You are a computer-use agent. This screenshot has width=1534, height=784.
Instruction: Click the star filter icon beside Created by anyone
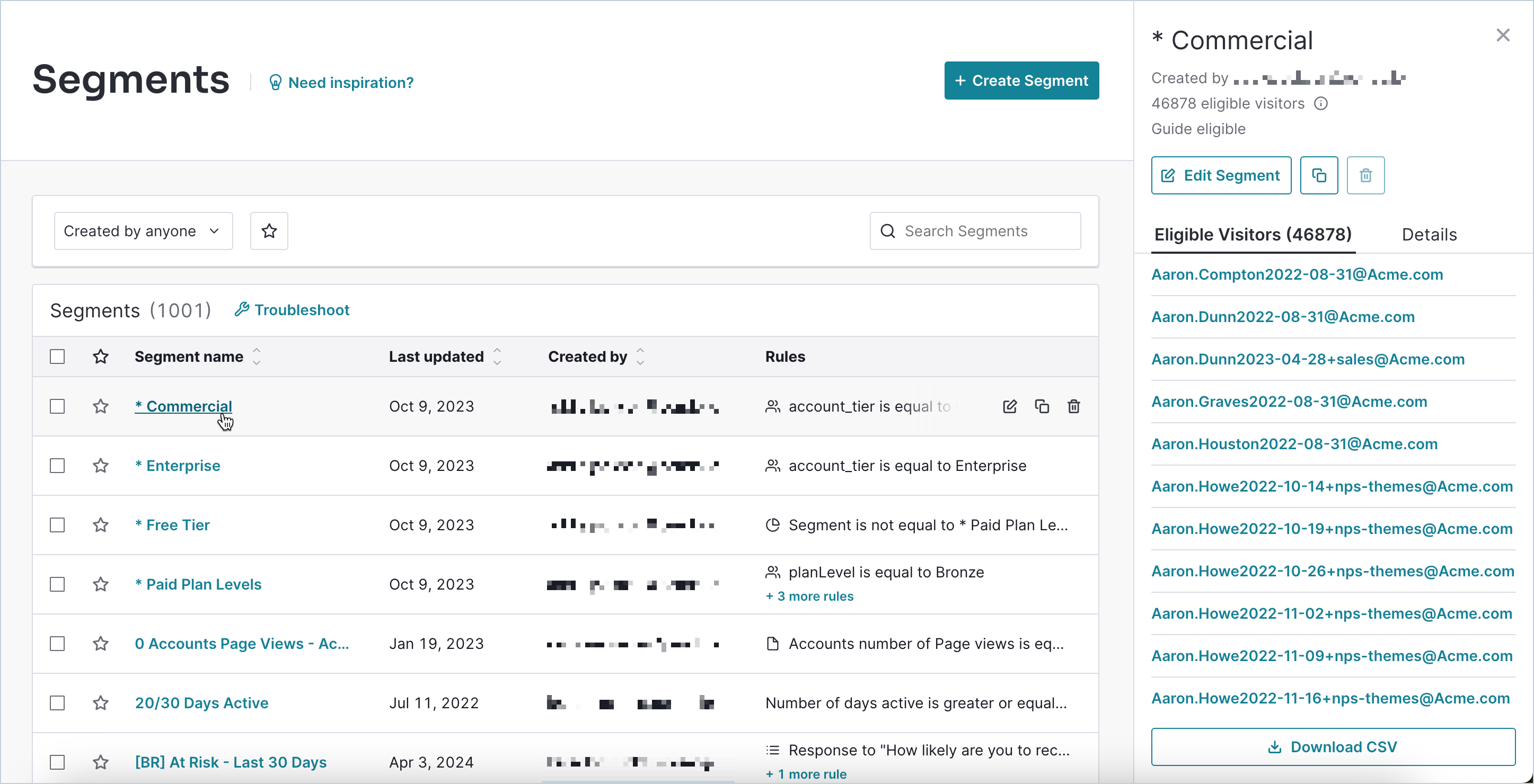tap(269, 231)
